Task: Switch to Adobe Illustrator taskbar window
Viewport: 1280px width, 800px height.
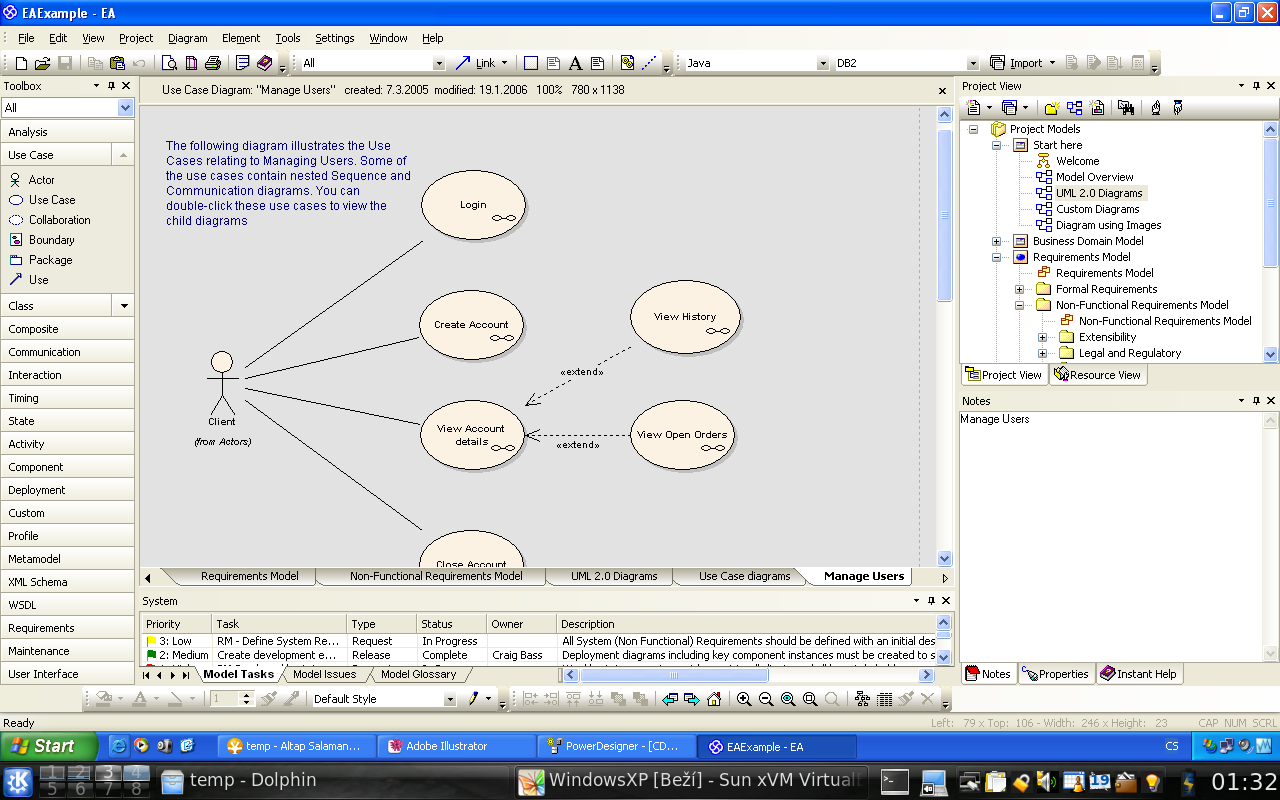Action: (457, 746)
